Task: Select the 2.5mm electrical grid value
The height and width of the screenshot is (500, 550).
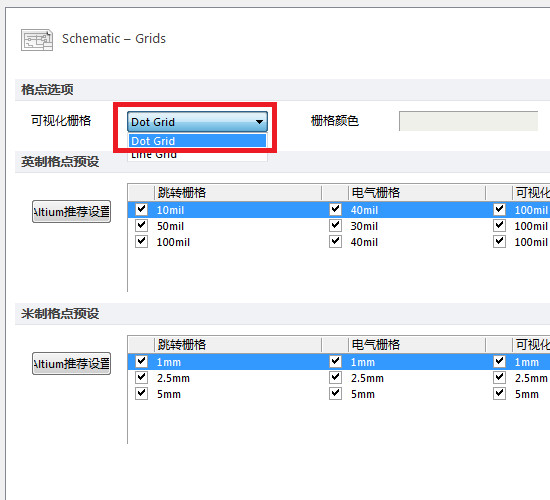Action: pyautogui.click(x=367, y=379)
